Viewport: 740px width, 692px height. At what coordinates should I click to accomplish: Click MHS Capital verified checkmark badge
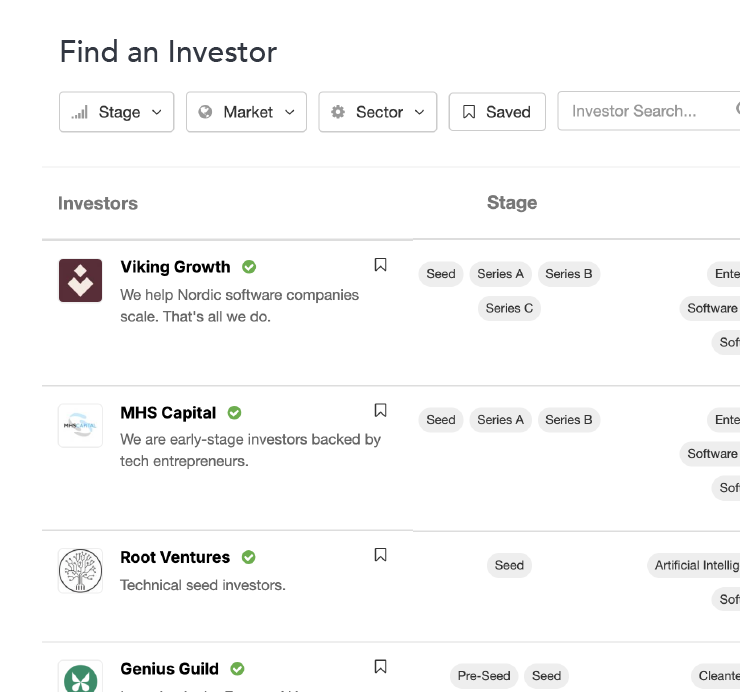pyautogui.click(x=235, y=413)
